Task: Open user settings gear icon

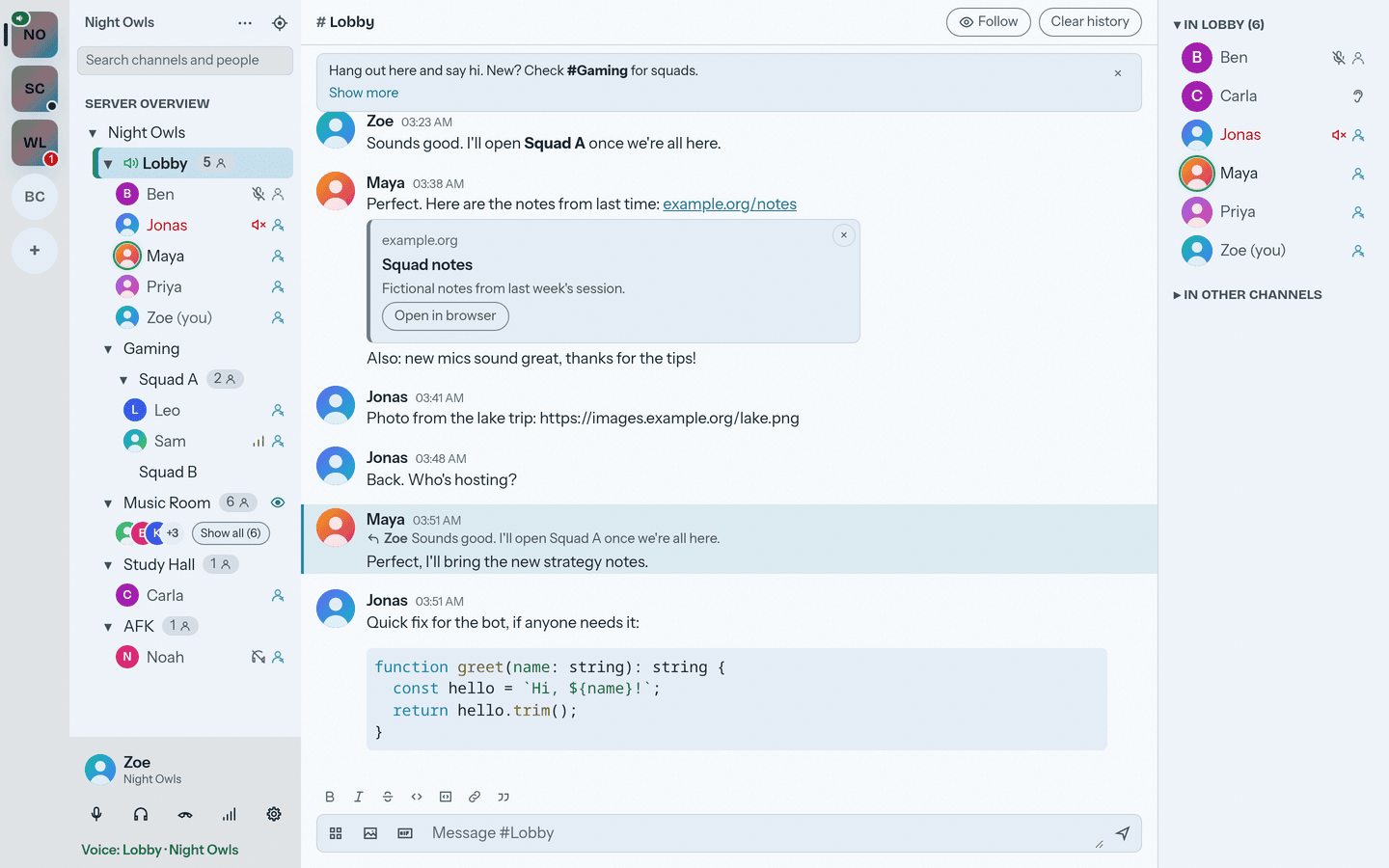Action: (x=274, y=814)
